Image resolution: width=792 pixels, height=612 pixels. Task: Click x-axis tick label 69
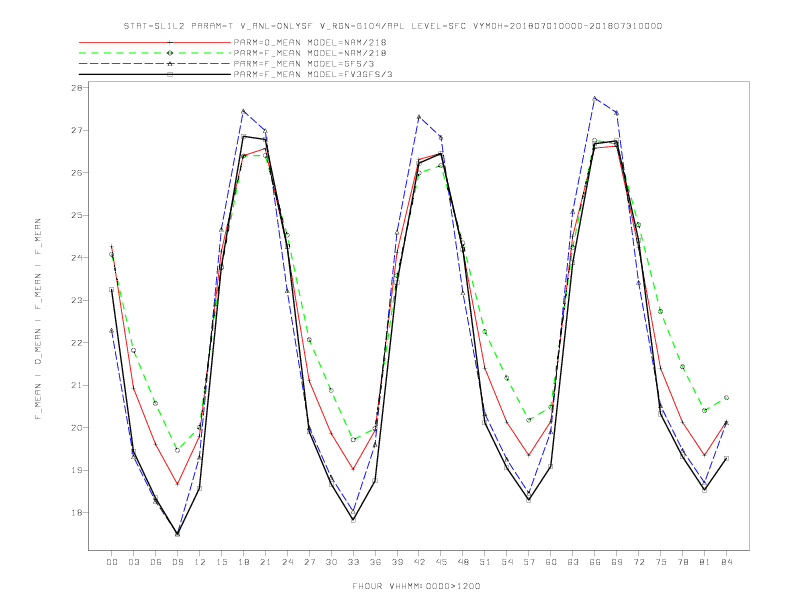[x=617, y=562]
